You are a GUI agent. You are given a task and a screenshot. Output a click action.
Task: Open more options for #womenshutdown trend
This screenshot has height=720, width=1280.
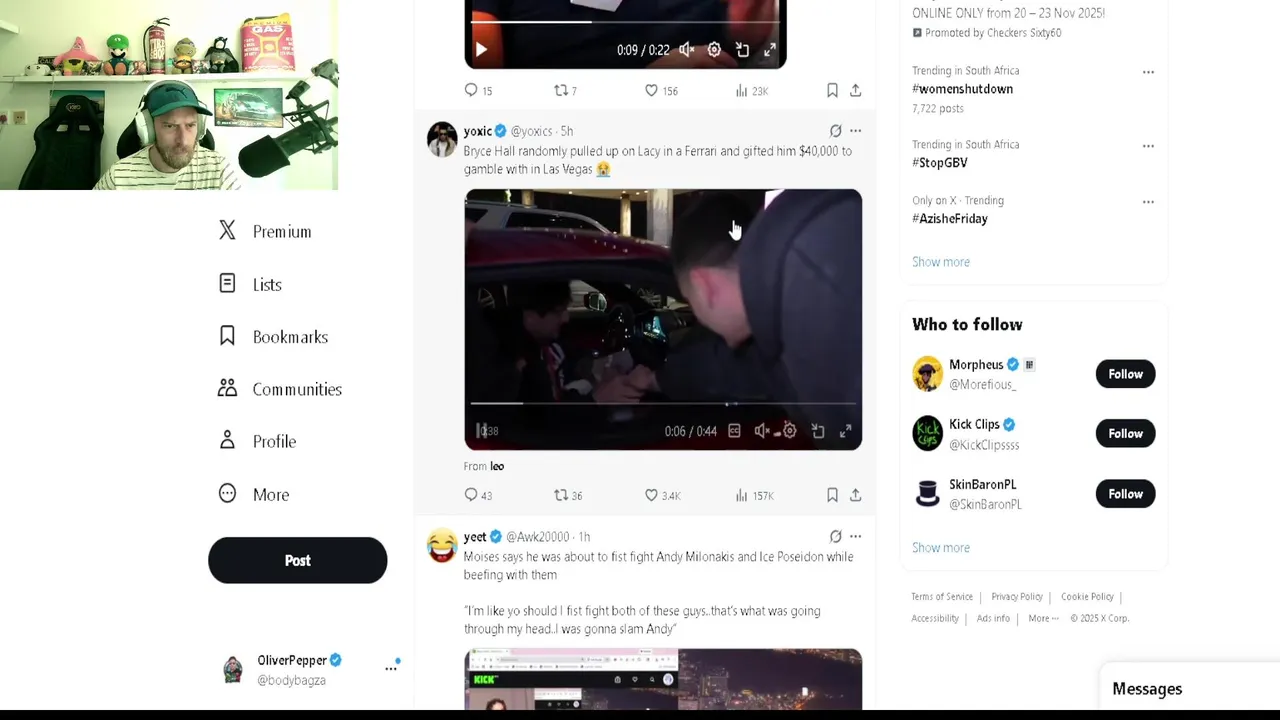click(x=1148, y=72)
